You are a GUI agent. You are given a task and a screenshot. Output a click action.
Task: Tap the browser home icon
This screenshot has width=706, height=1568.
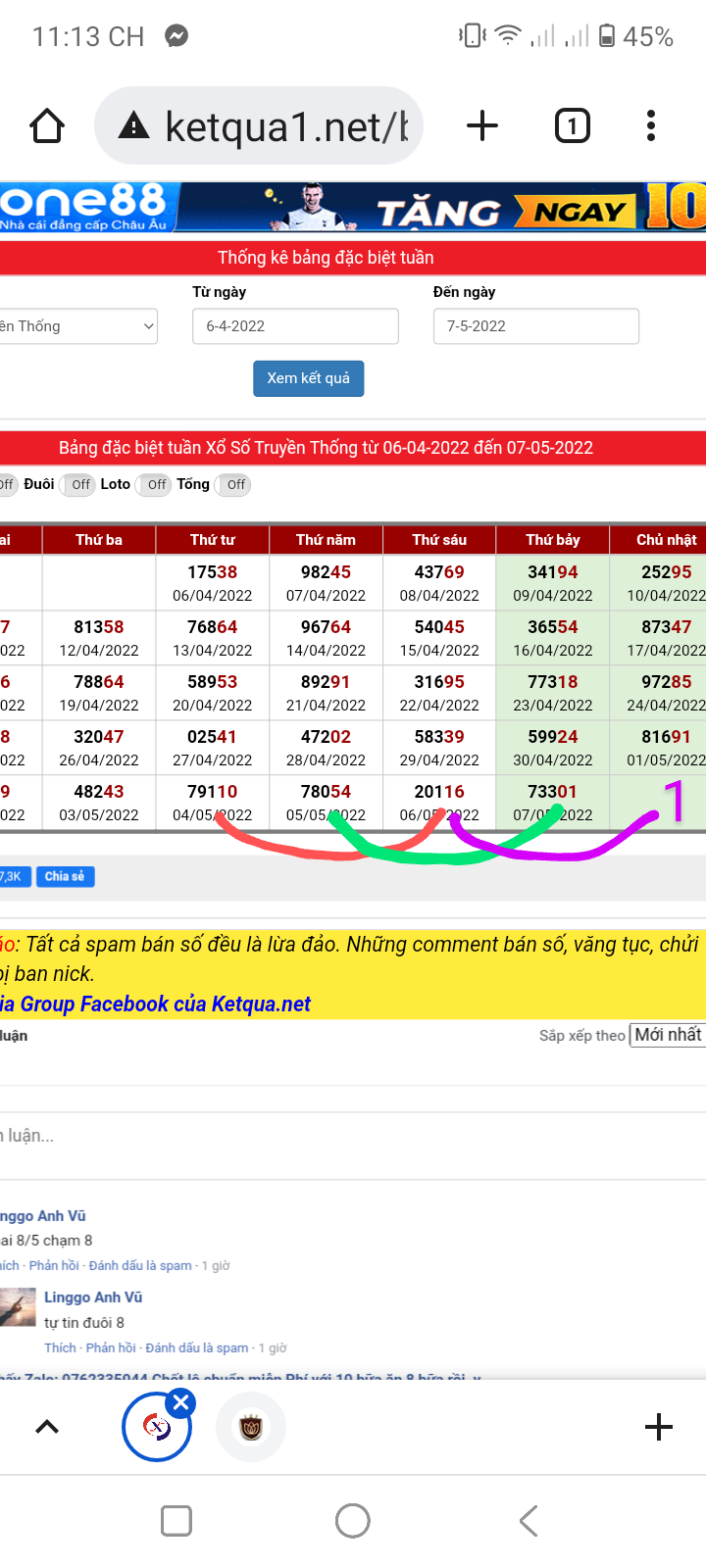(x=47, y=125)
